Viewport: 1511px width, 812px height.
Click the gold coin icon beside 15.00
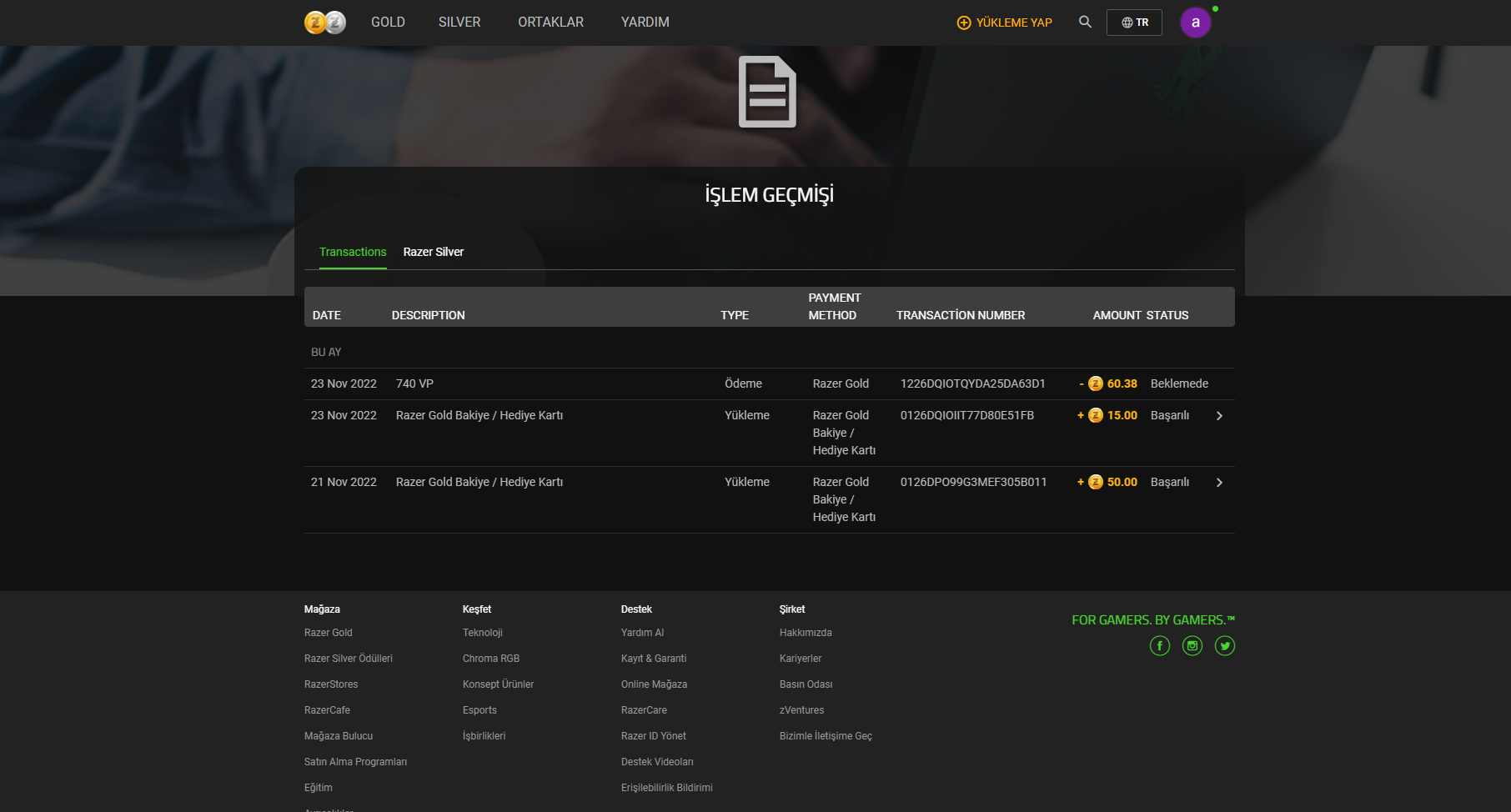(1096, 415)
